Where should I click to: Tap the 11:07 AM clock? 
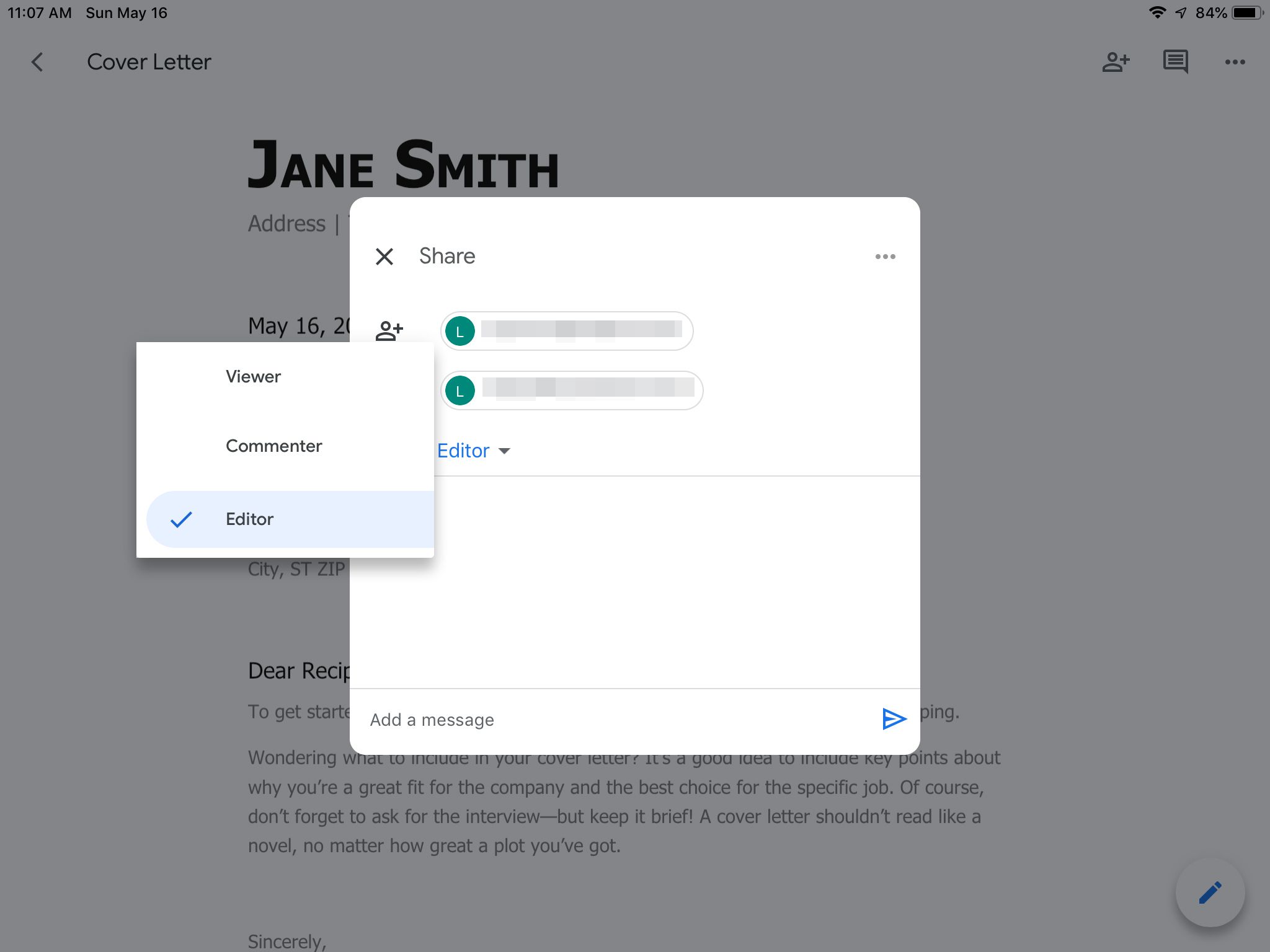40,13
